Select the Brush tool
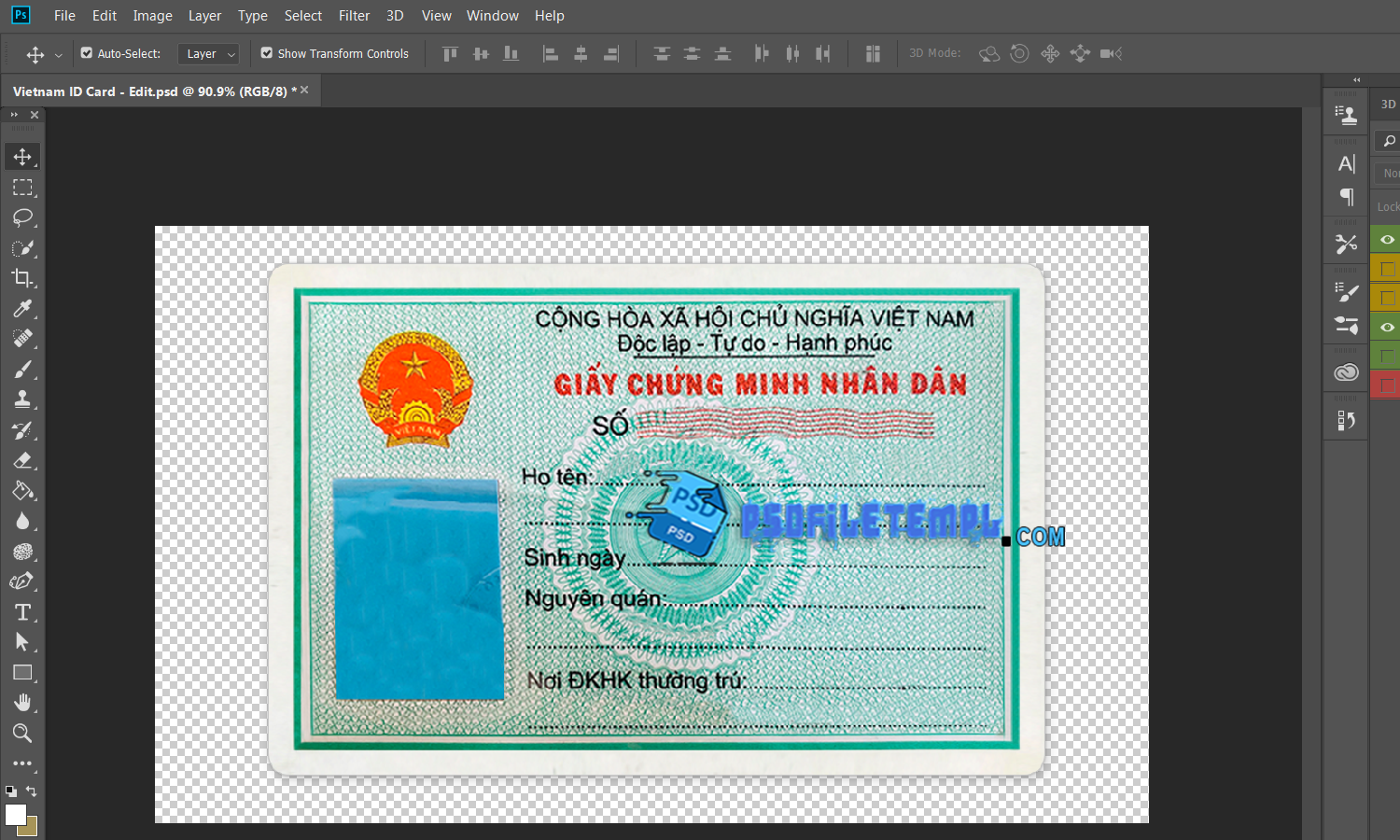 pos(22,370)
